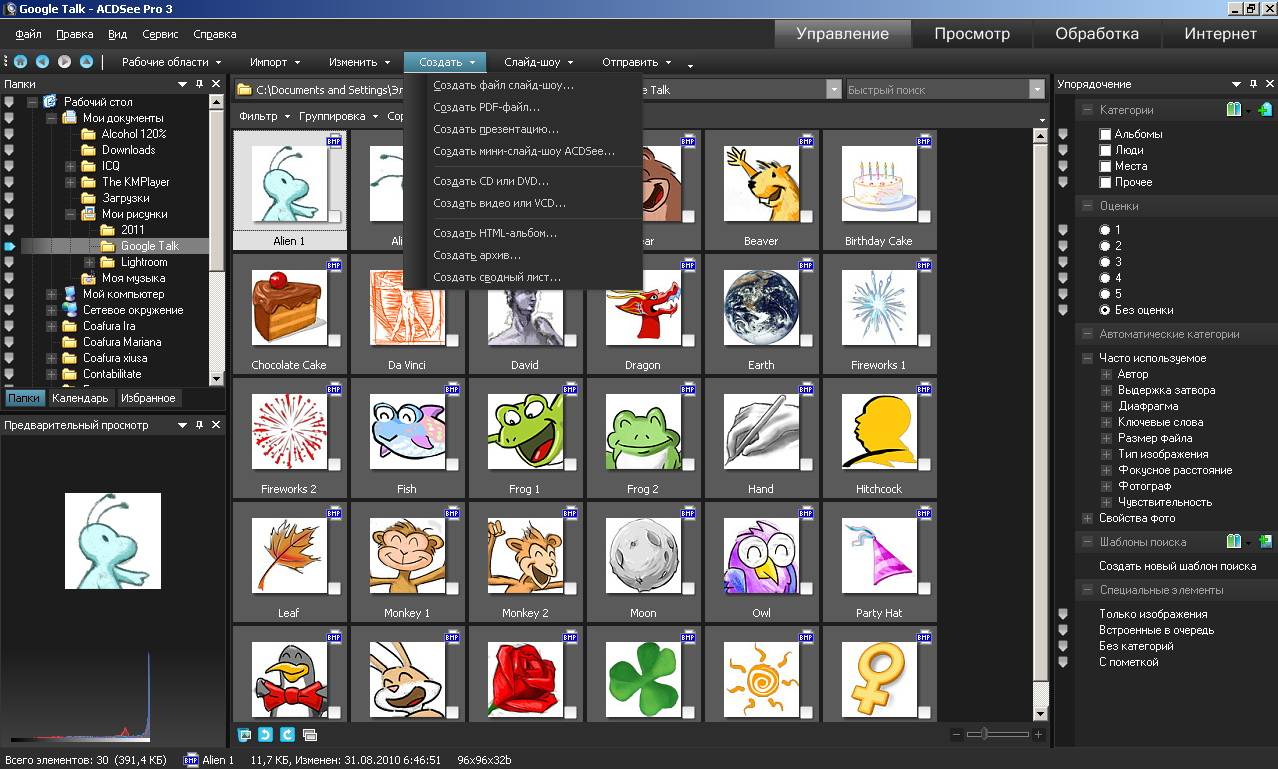Check the Альбомы category checkbox

[1105, 134]
